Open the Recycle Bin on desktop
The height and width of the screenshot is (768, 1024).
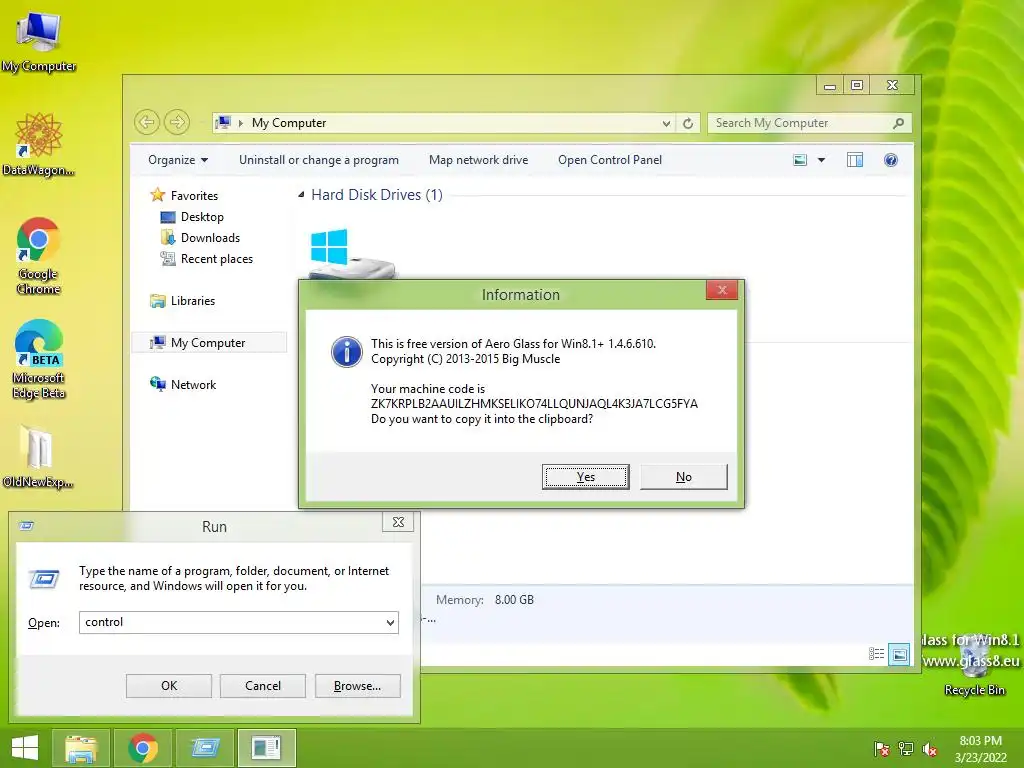click(x=974, y=666)
